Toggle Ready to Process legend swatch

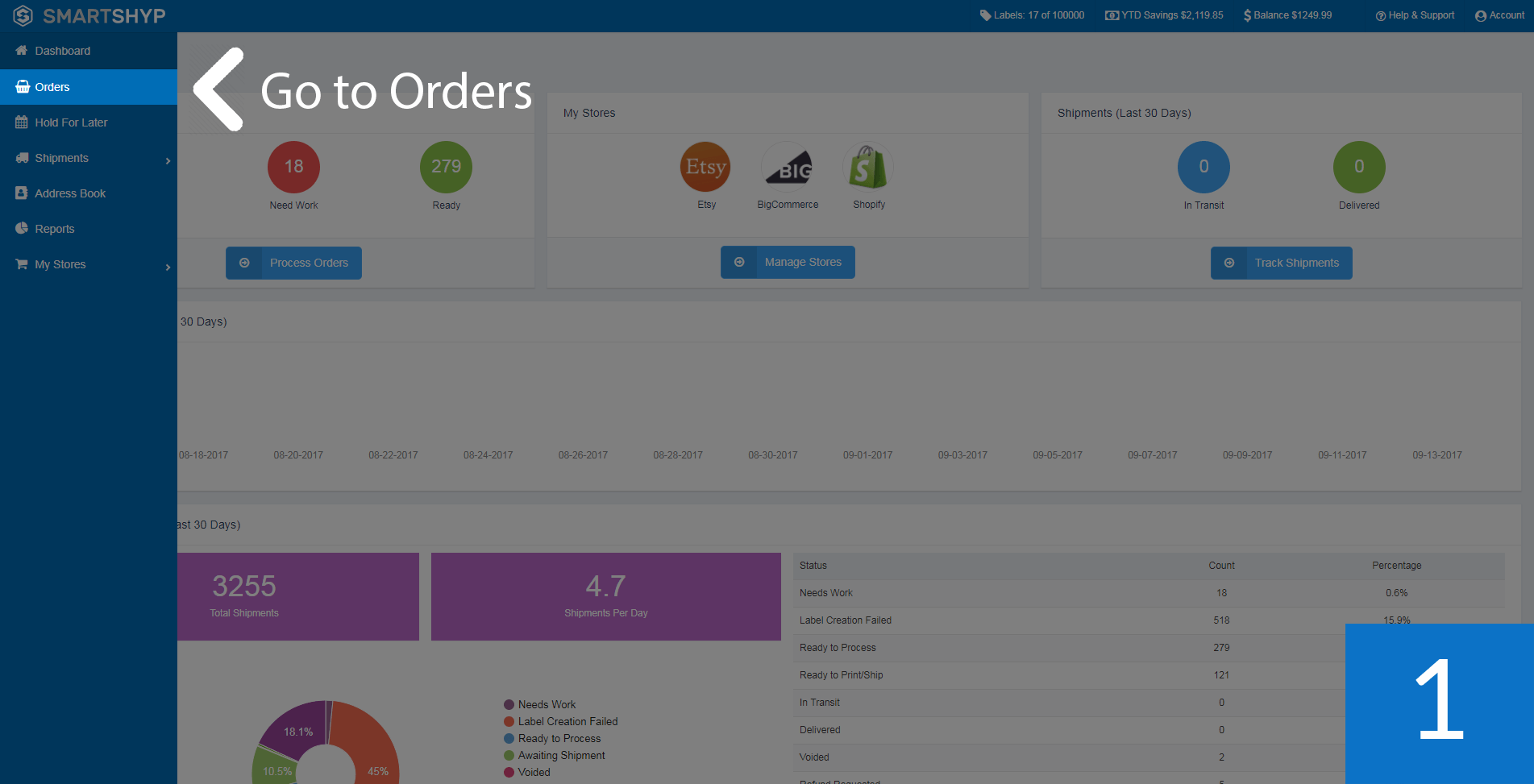pos(509,739)
